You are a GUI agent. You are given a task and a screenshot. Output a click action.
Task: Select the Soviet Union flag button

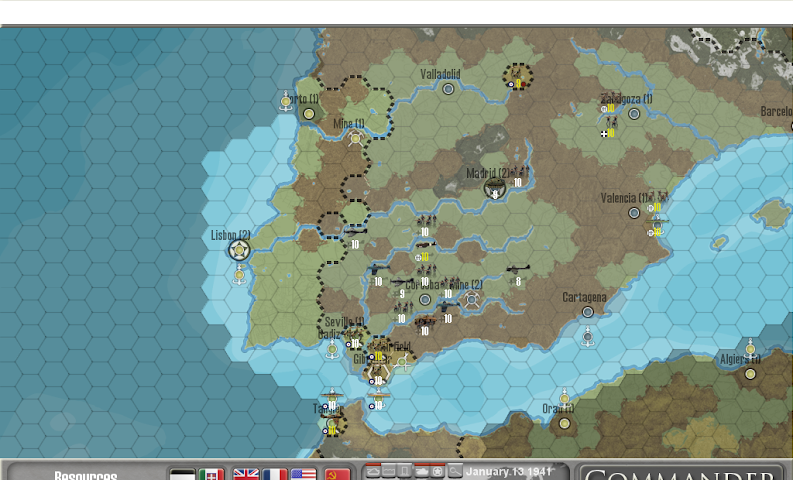(x=337, y=474)
